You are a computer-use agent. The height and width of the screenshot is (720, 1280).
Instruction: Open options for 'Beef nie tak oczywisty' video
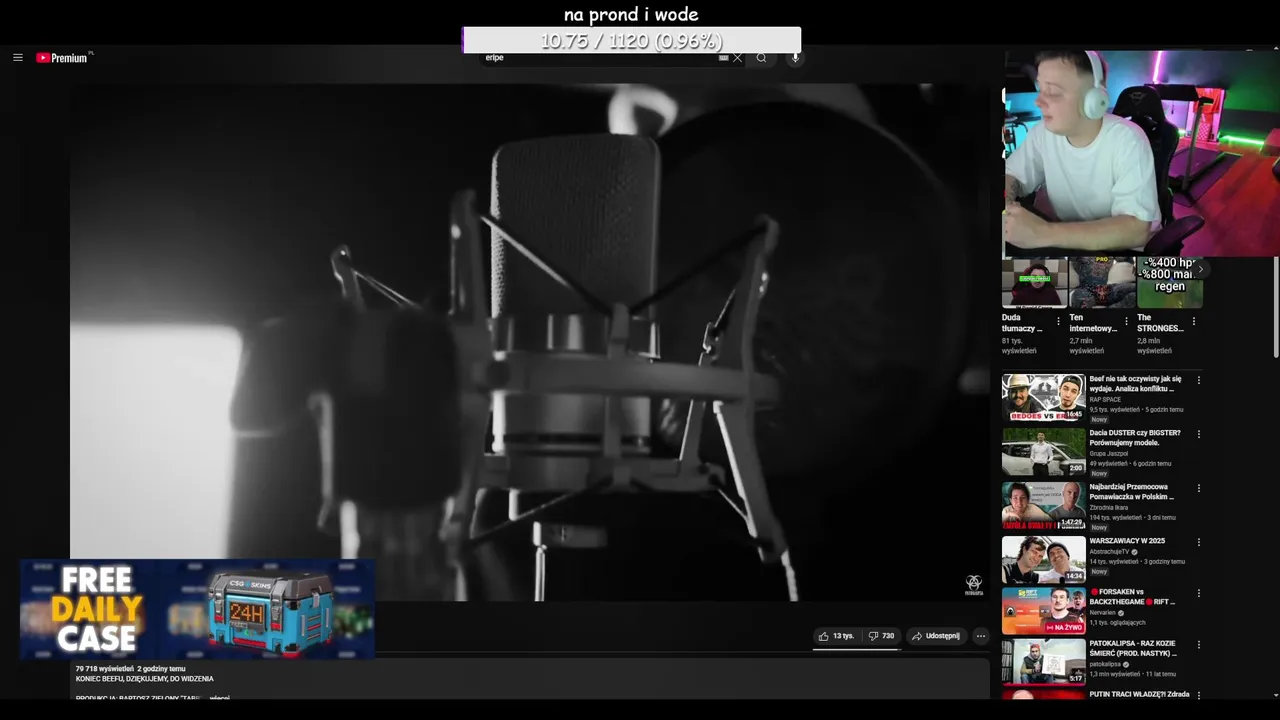pos(1199,380)
